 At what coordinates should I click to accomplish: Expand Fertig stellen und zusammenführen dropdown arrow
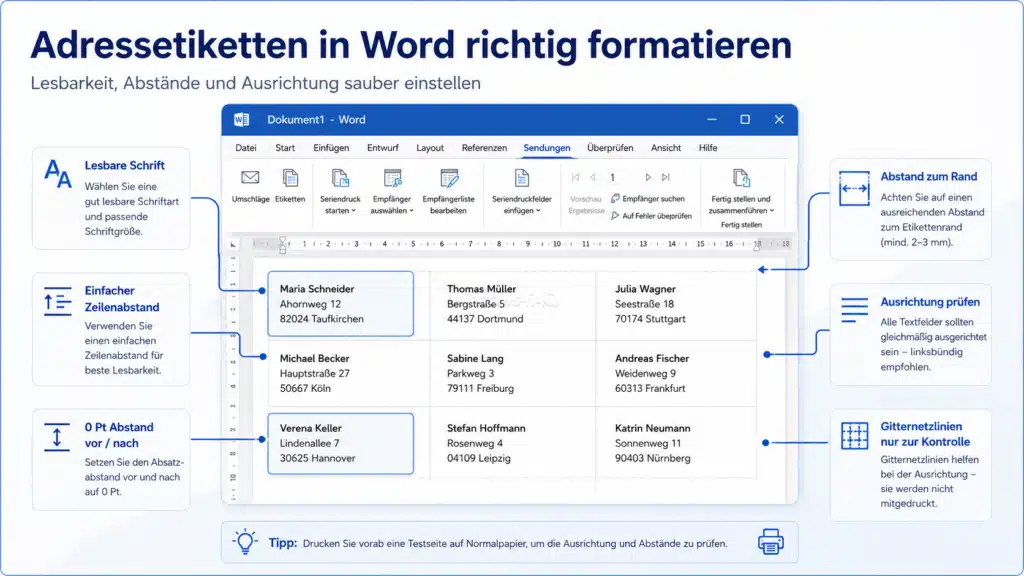click(x=772, y=210)
